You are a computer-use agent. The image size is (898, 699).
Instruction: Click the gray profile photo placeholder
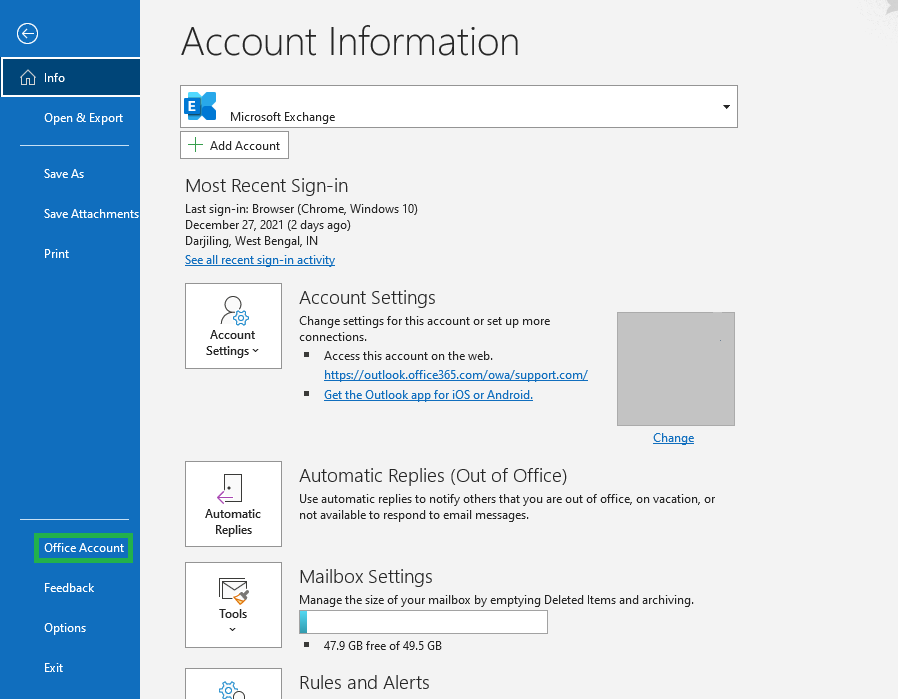click(x=676, y=369)
